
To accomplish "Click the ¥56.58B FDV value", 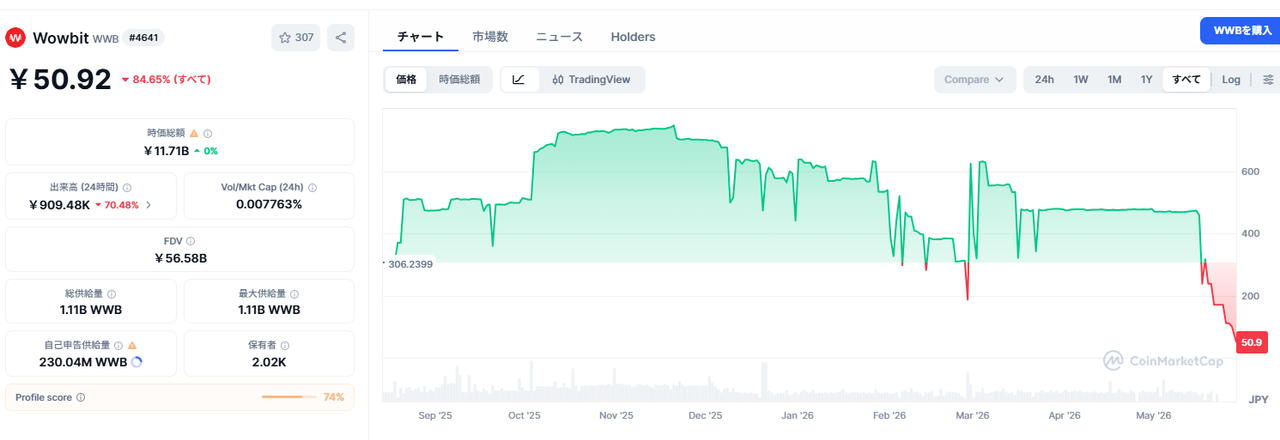I will [181, 258].
